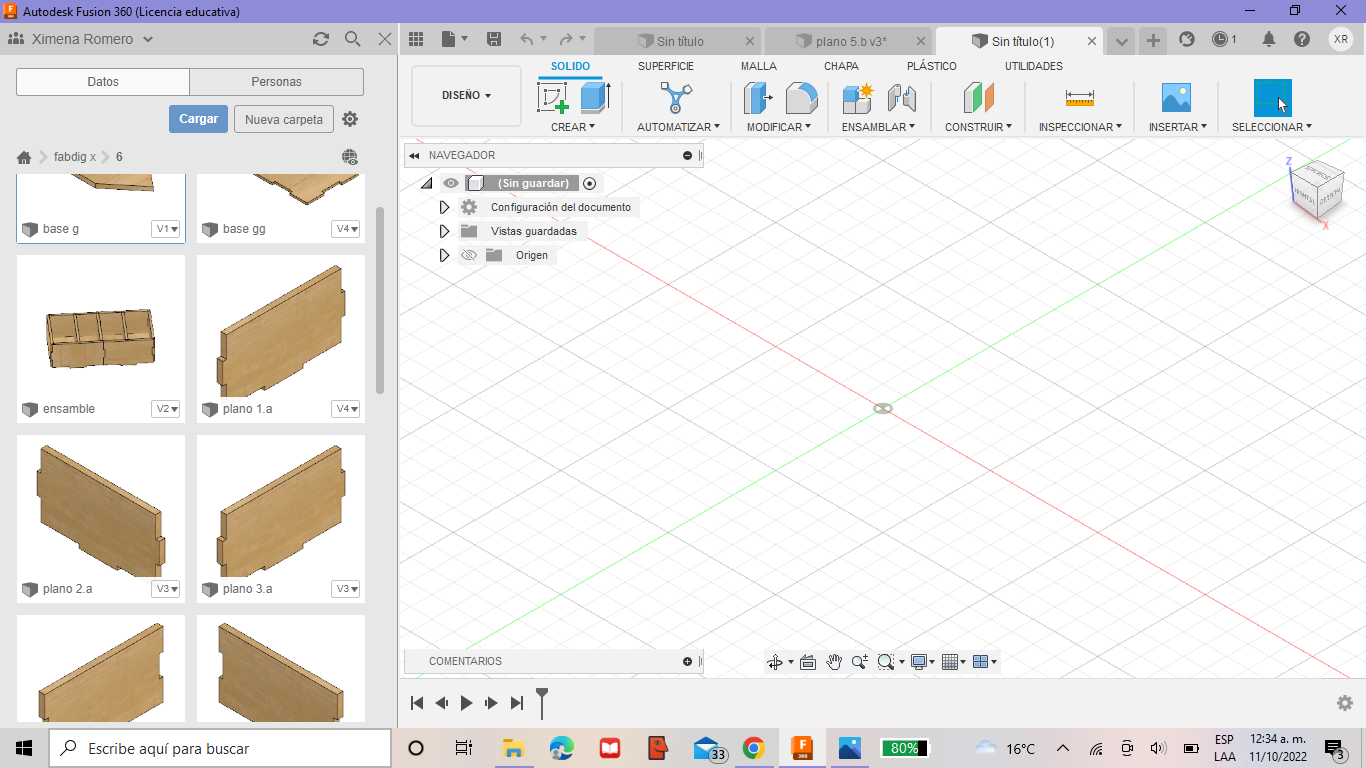Image resolution: width=1366 pixels, height=768 pixels.
Task: Click the Look At icon
Action: click(x=808, y=662)
